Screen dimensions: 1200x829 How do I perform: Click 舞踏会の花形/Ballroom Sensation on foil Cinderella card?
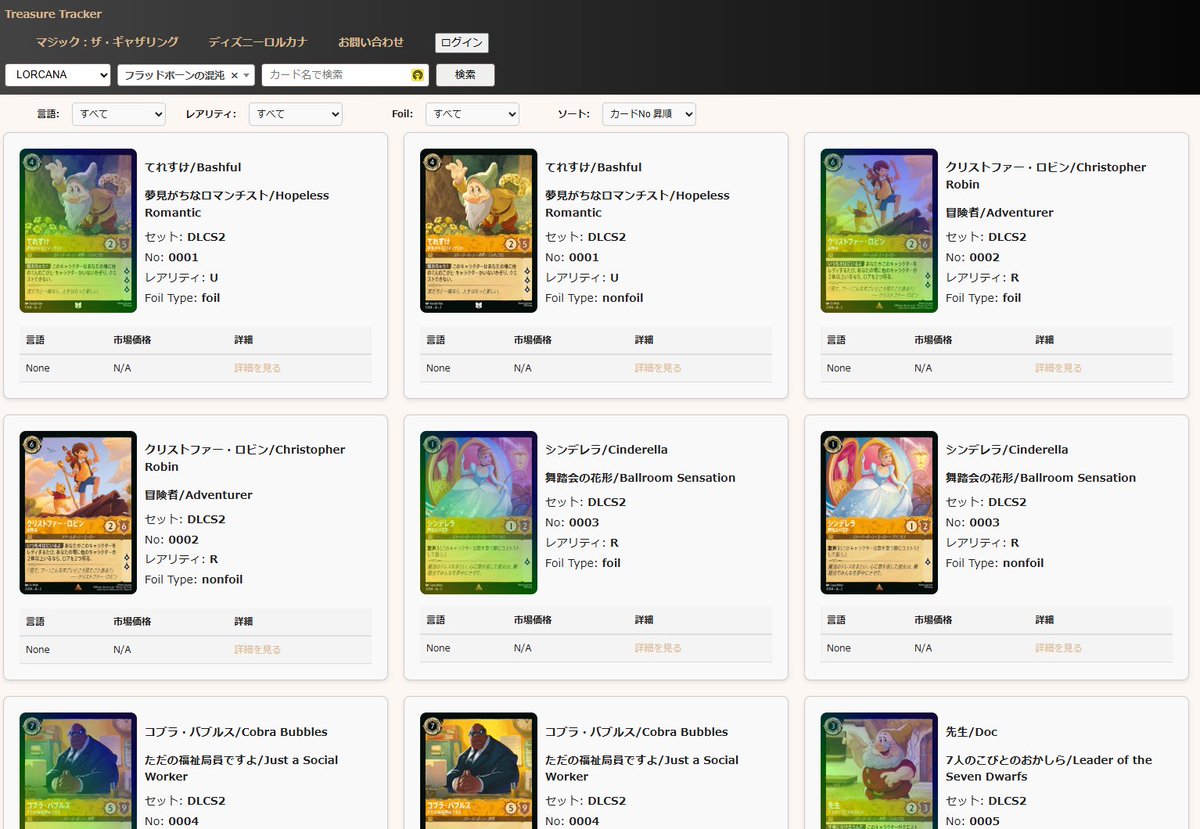pyautogui.click(x=640, y=478)
